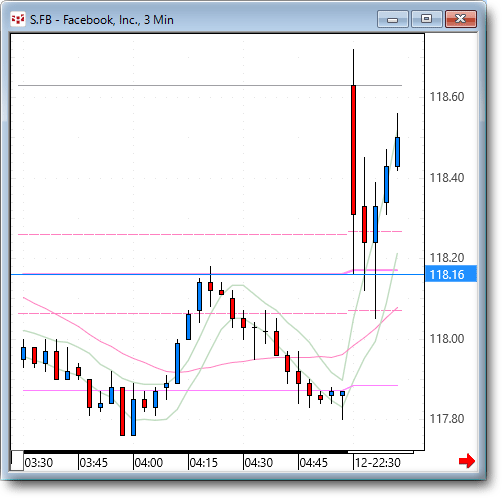The width and height of the screenshot is (504, 498).
Task: Click the 03:30 time axis label
Action: pyautogui.click(x=39, y=463)
